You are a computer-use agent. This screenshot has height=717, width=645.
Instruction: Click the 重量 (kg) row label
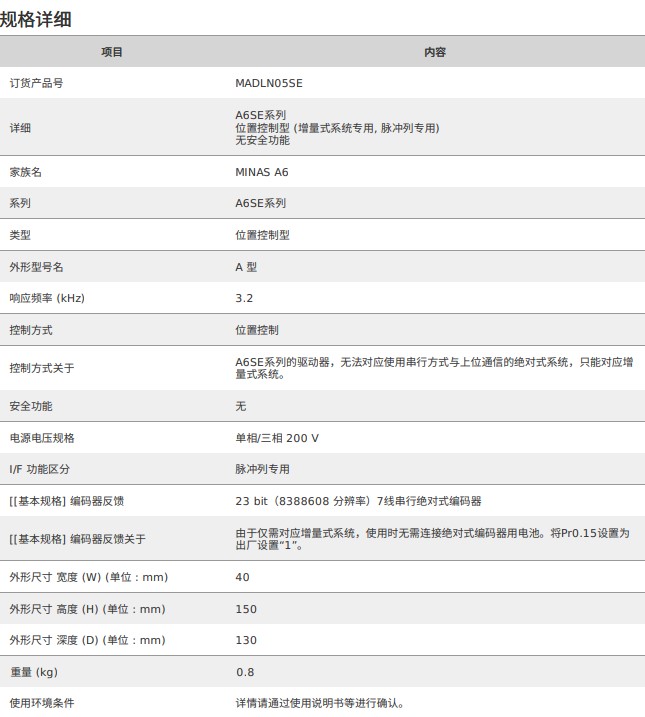point(34,671)
